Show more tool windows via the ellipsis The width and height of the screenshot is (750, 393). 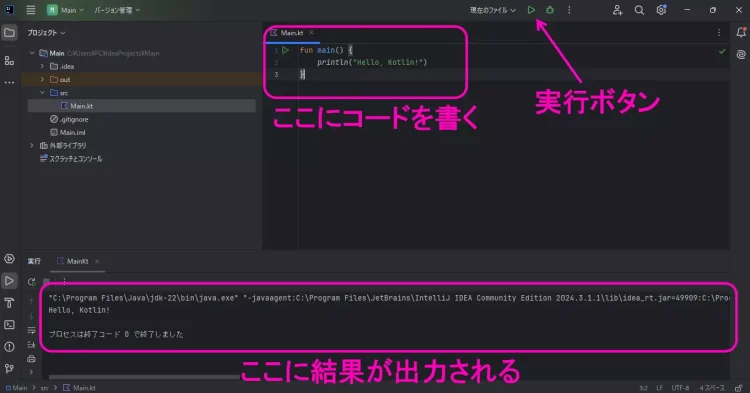click(9, 83)
